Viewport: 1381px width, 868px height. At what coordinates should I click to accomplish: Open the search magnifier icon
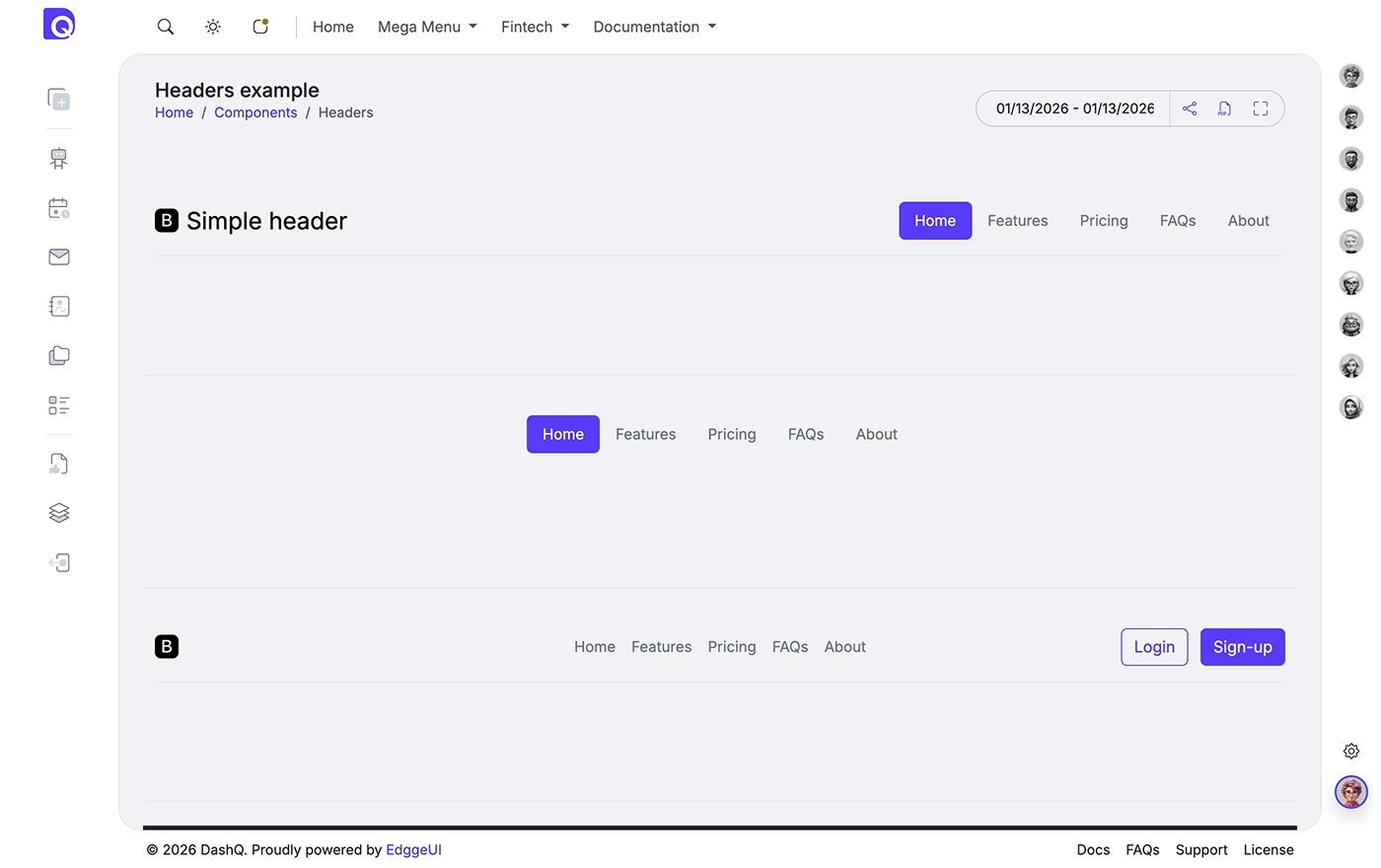166,27
